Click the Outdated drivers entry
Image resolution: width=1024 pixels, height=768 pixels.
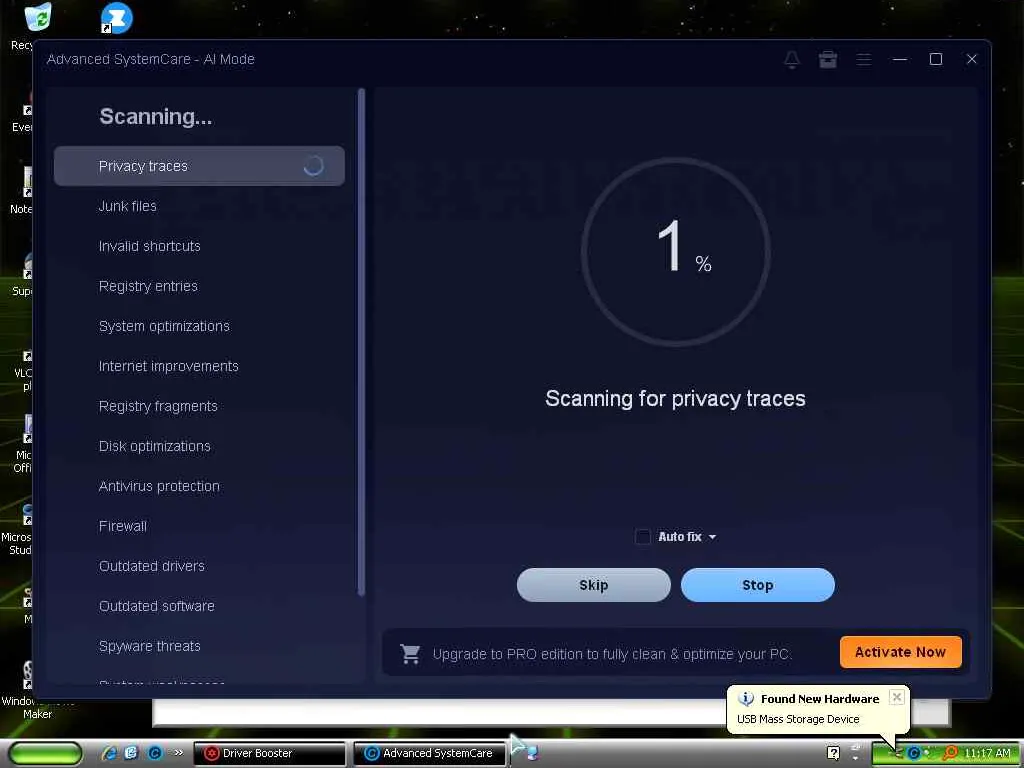click(199, 566)
